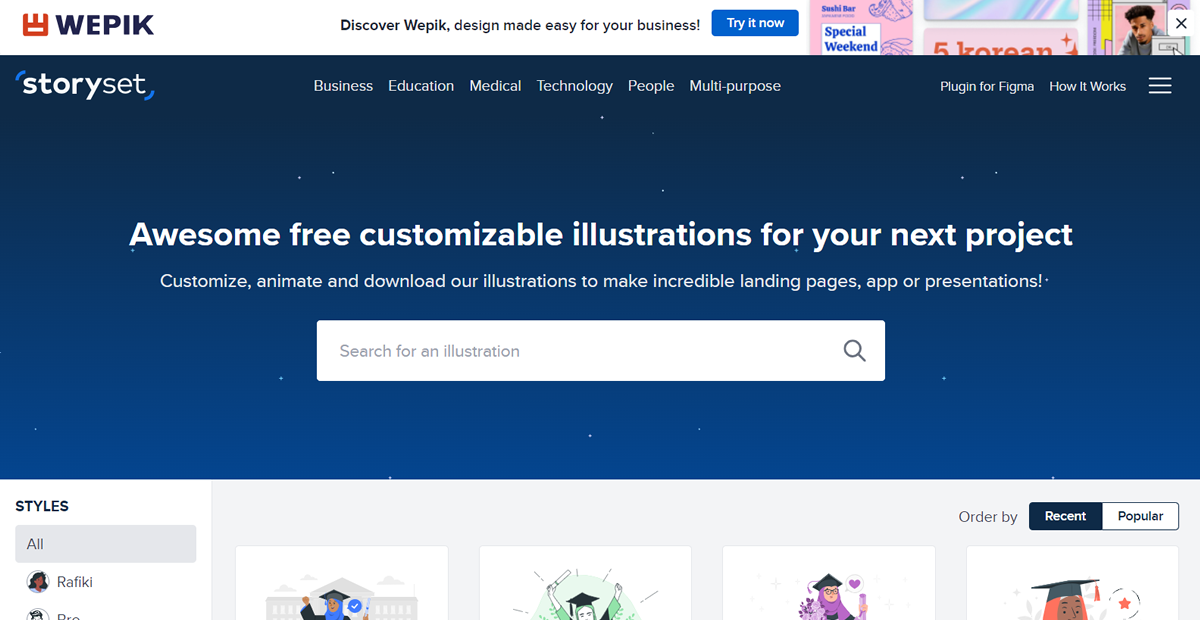Open the Storyset home logo
This screenshot has height=620, width=1200.
point(86,85)
